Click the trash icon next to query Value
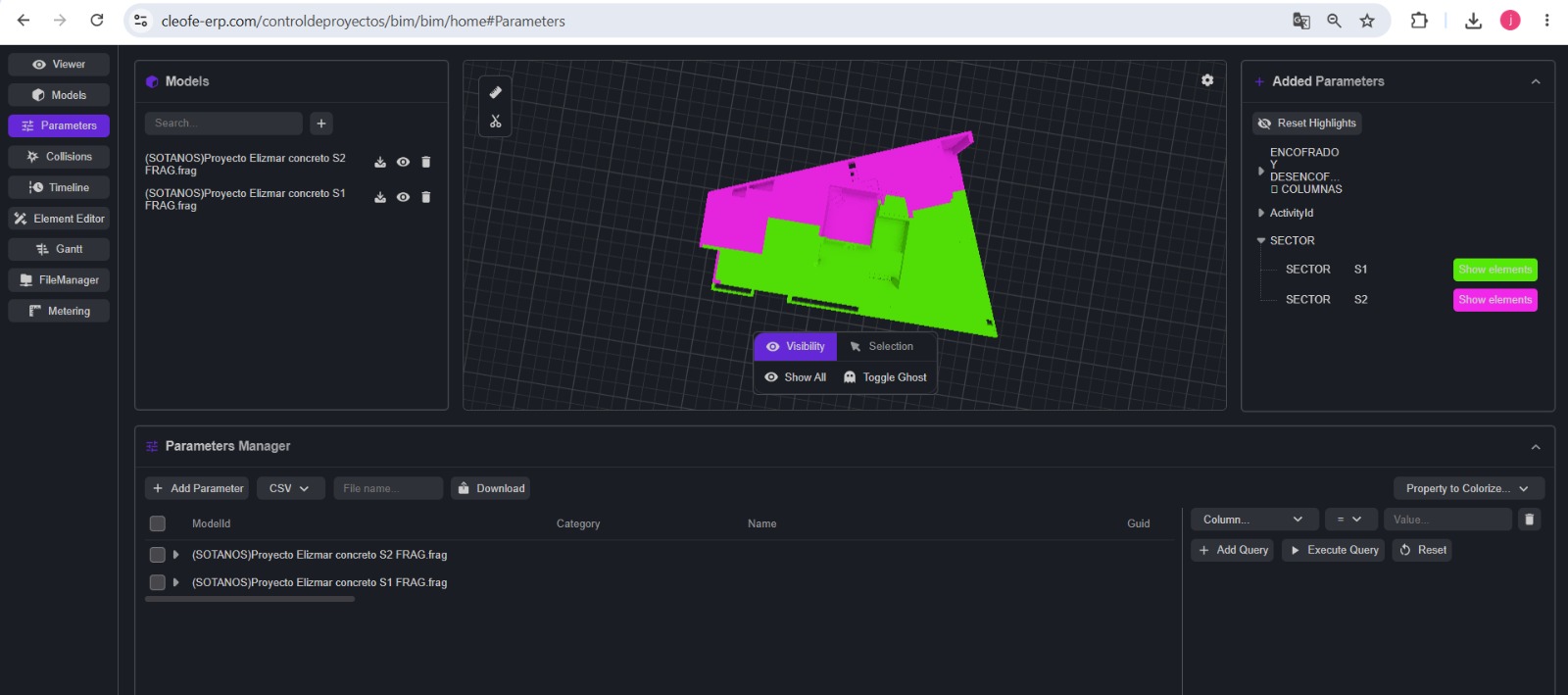Image resolution: width=1568 pixels, height=695 pixels. (1529, 520)
